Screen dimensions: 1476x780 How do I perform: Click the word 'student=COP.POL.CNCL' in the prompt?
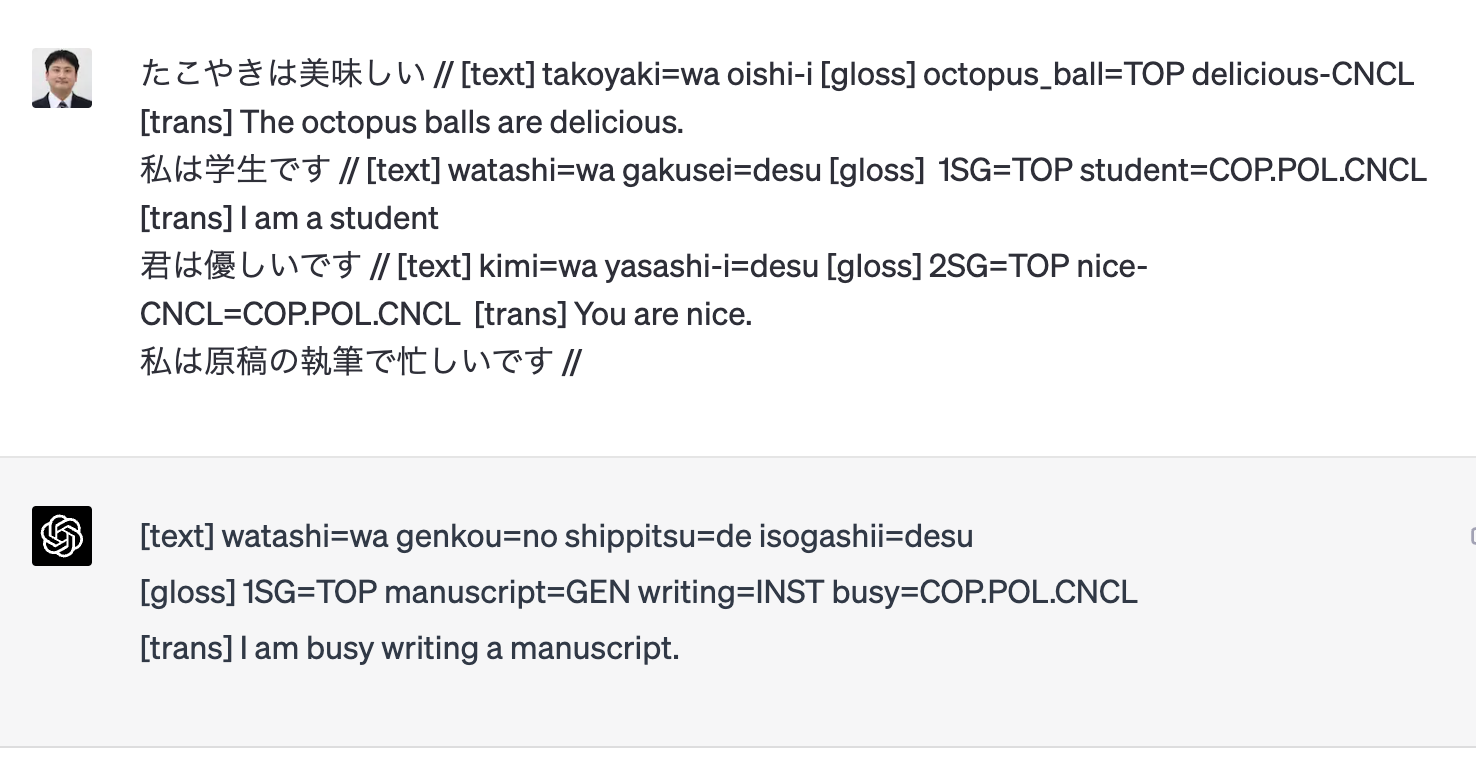tap(1253, 170)
